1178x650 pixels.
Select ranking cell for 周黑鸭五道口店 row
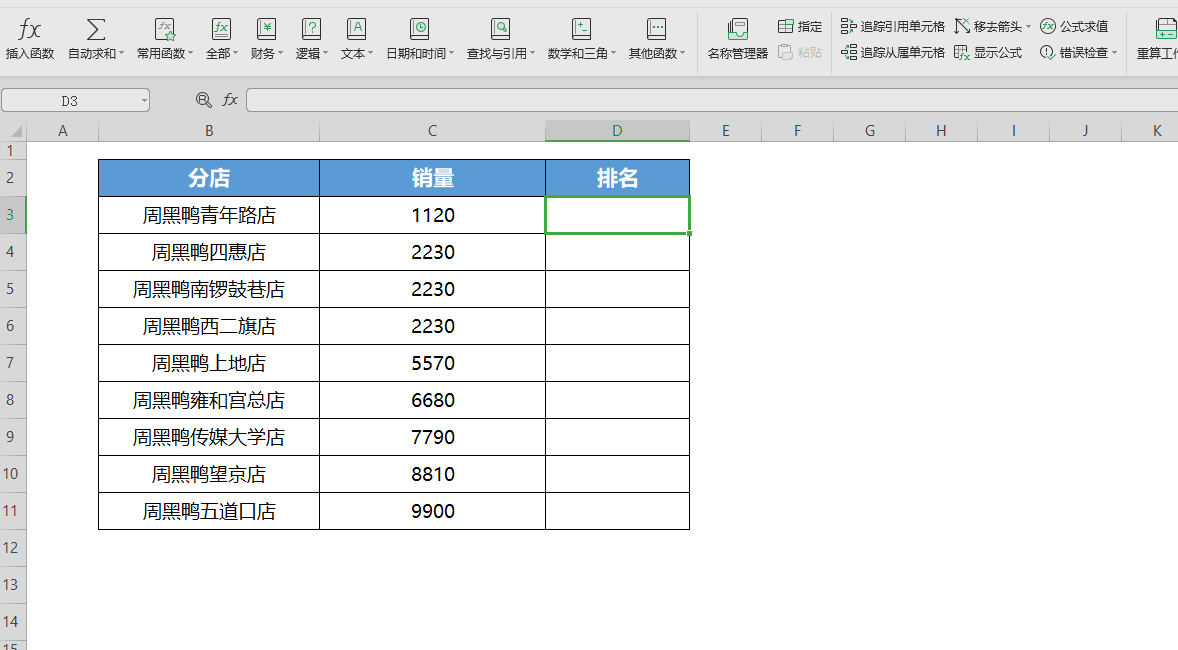click(617, 511)
